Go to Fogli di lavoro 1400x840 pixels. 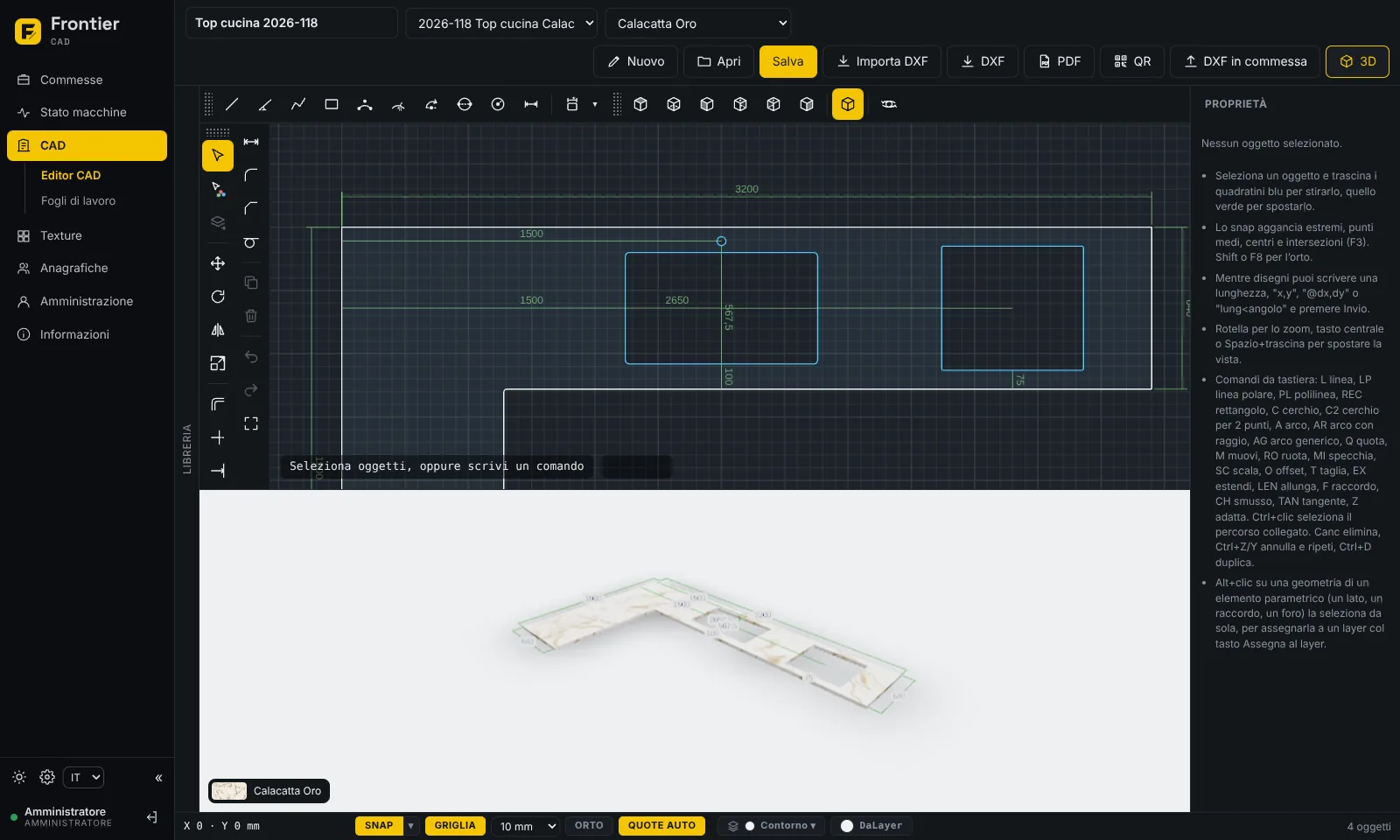78,200
